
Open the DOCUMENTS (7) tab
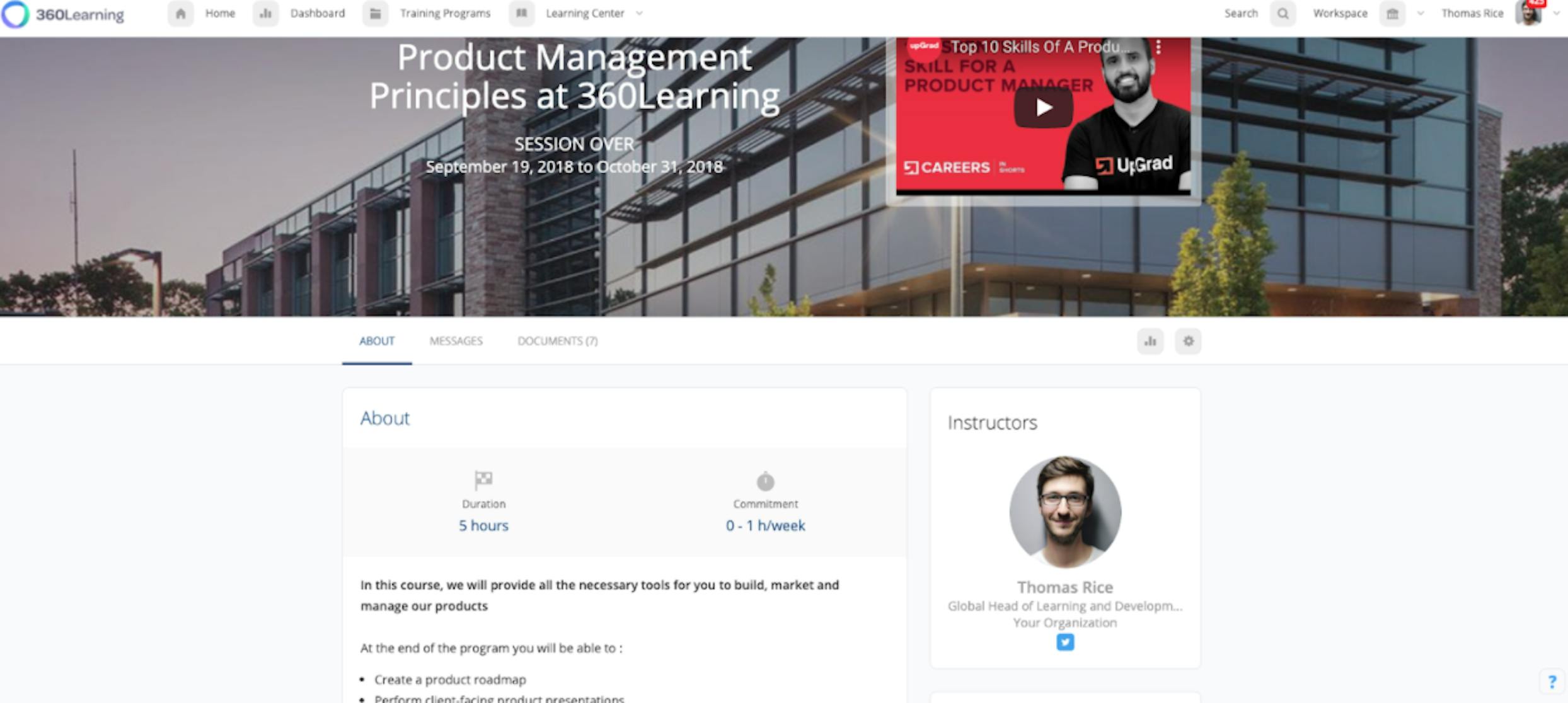[x=557, y=341]
